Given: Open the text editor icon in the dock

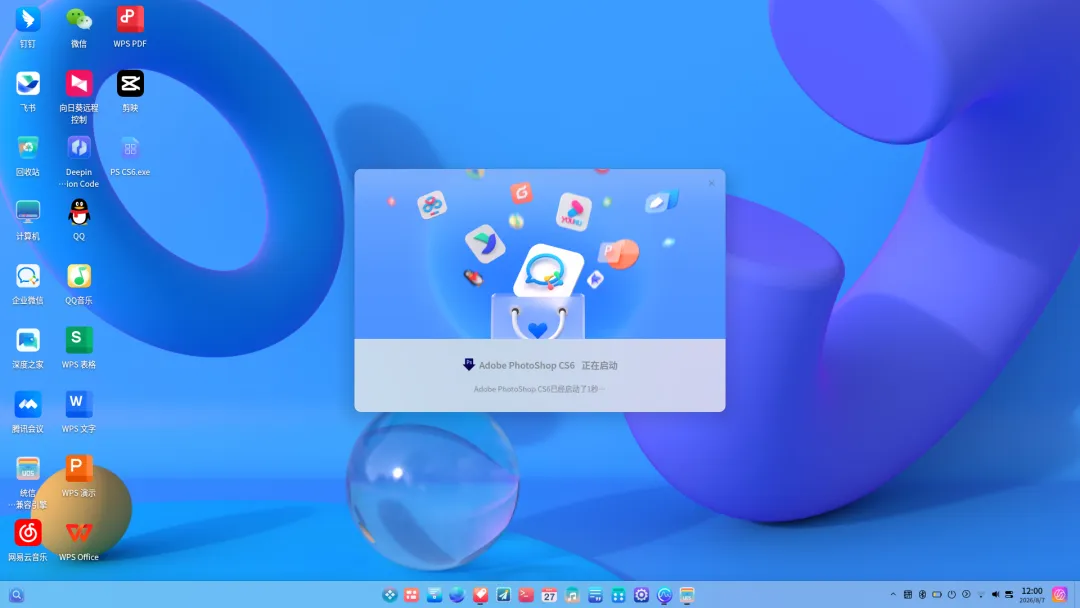Looking at the screenshot, I should point(595,595).
